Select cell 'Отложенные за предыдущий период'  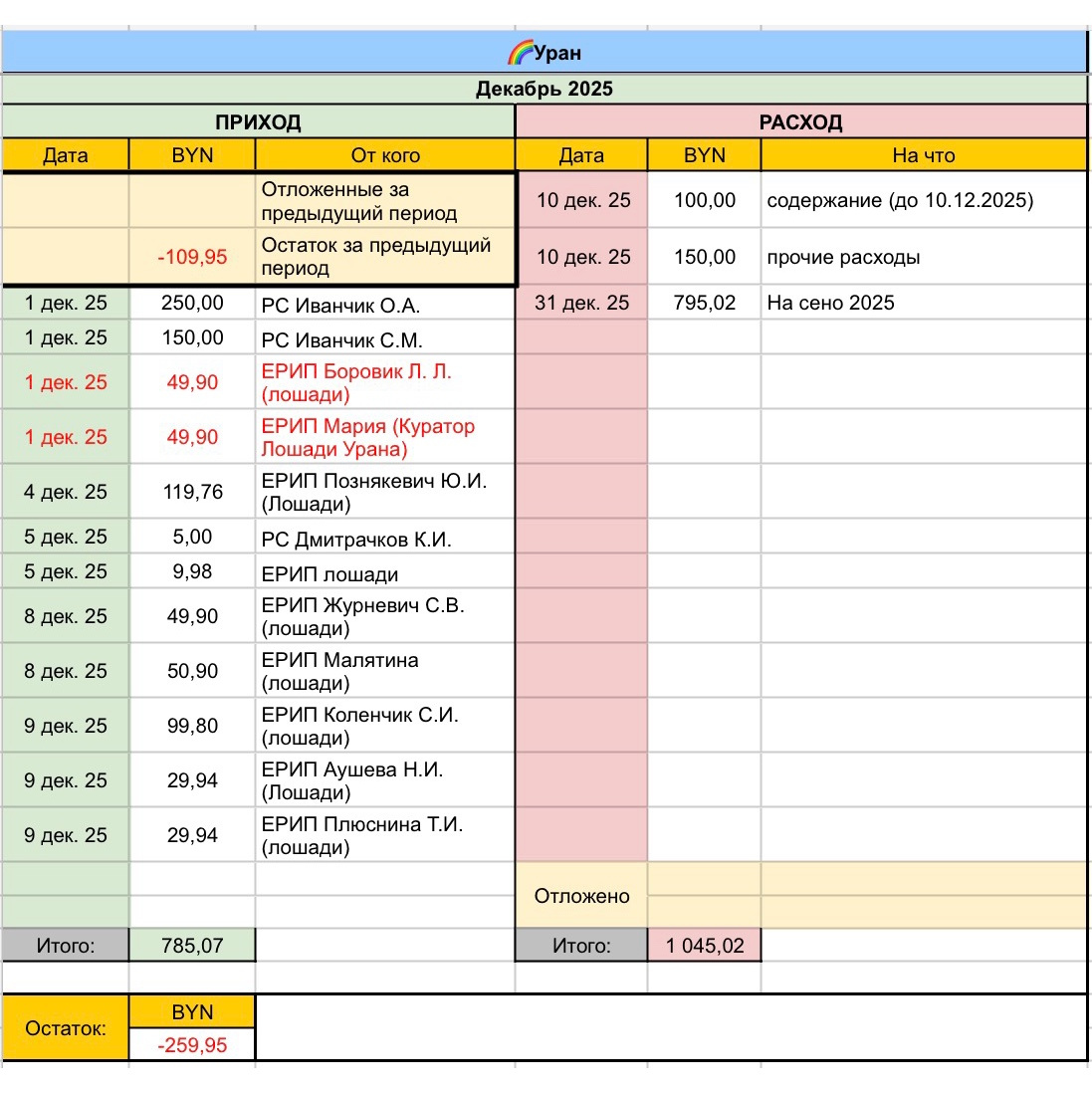click(385, 201)
